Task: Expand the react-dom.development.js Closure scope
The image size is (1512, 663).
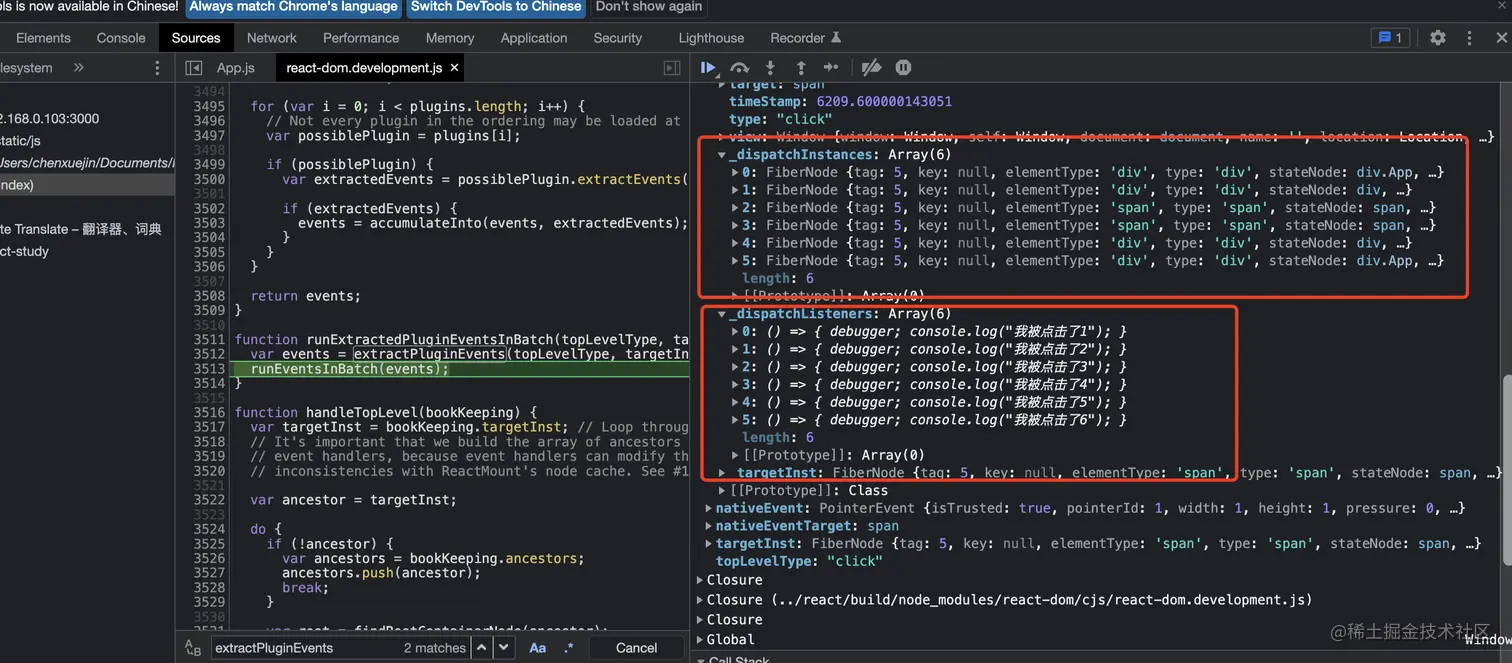Action: (700, 600)
